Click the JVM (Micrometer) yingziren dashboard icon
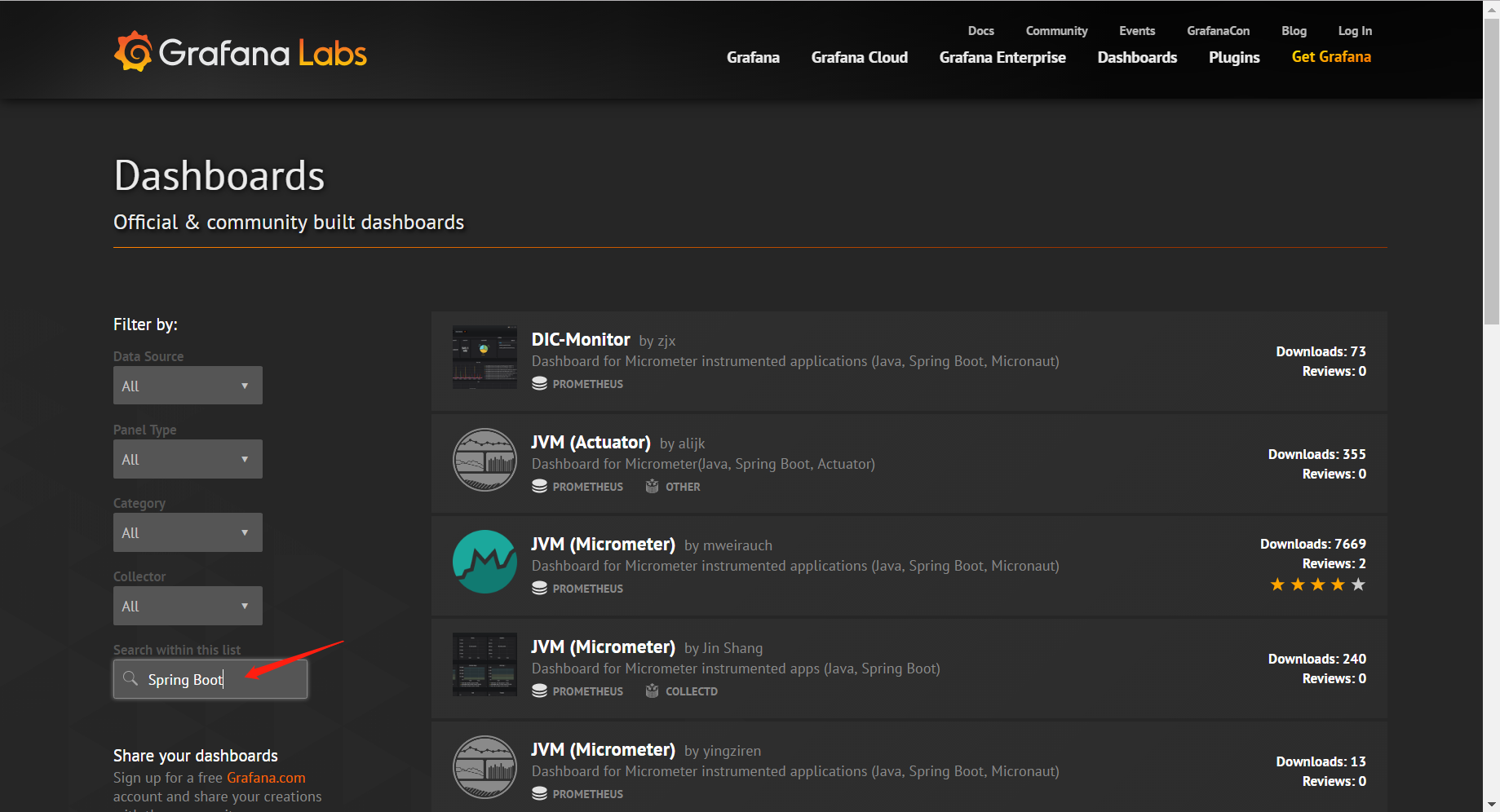The width and height of the screenshot is (1500, 812). tap(485, 767)
